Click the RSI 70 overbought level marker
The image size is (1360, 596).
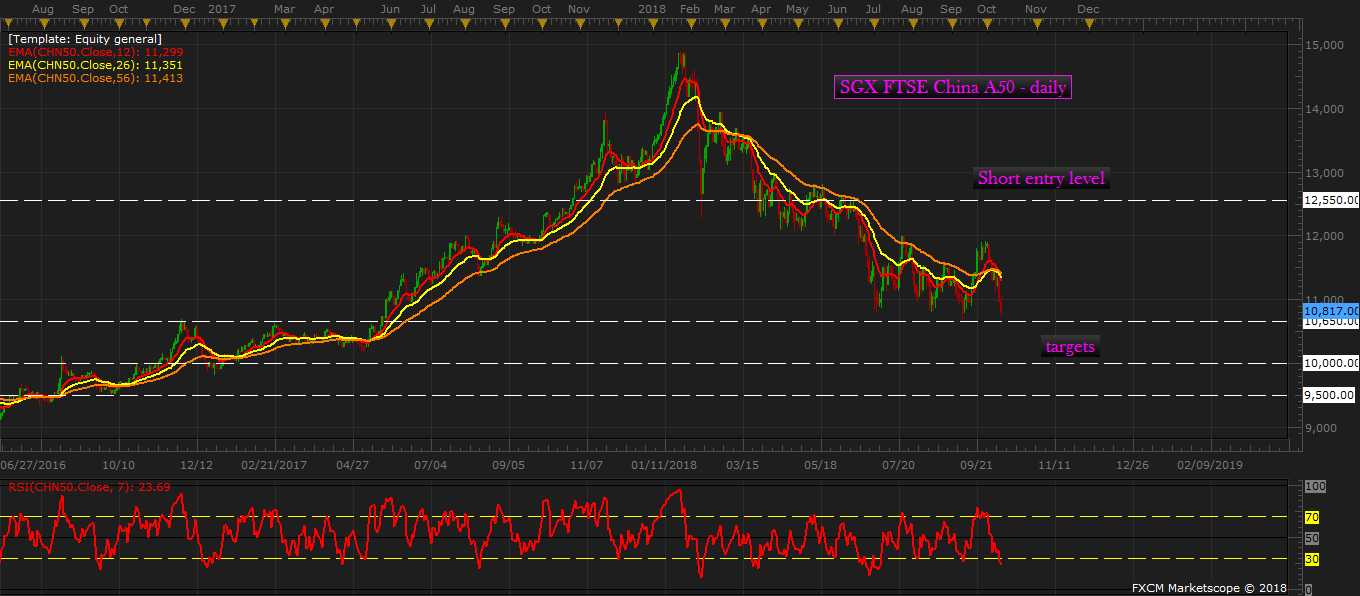(x=1312, y=517)
